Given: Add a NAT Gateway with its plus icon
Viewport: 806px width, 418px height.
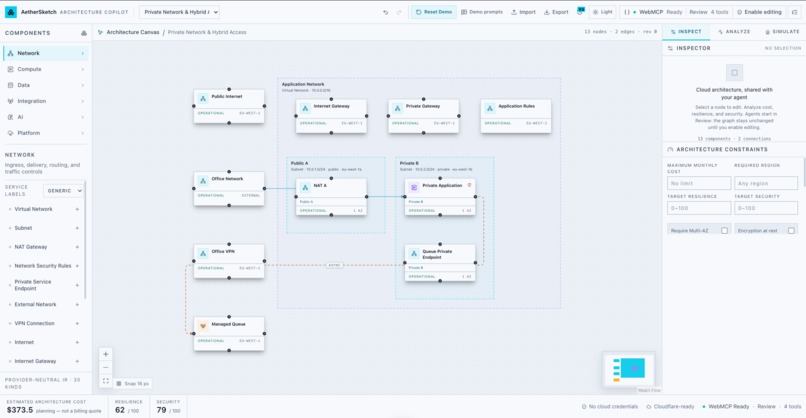Looking at the screenshot, I should pos(77,247).
